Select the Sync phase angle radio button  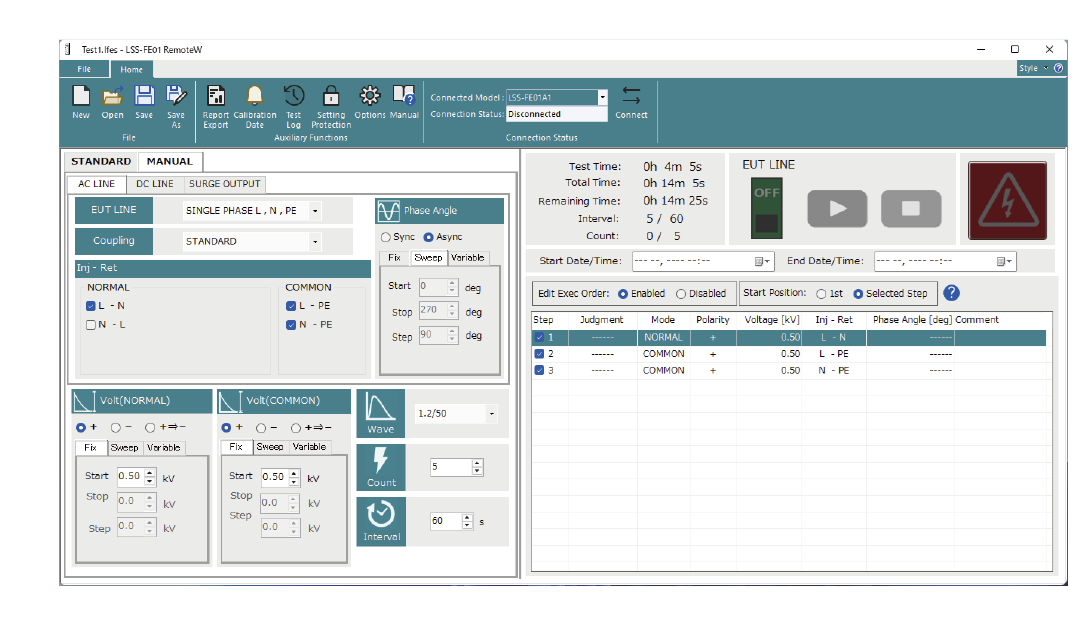pyautogui.click(x=385, y=237)
